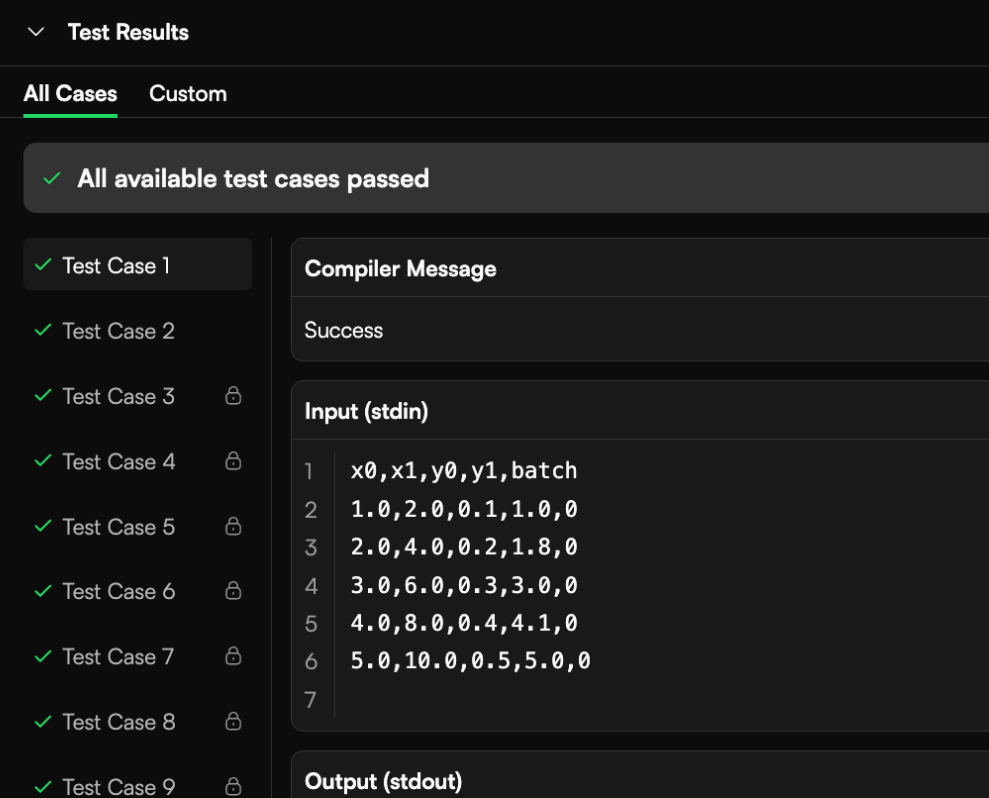Click the Input (stdin) header
This screenshot has width=989, height=798.
coord(366,411)
